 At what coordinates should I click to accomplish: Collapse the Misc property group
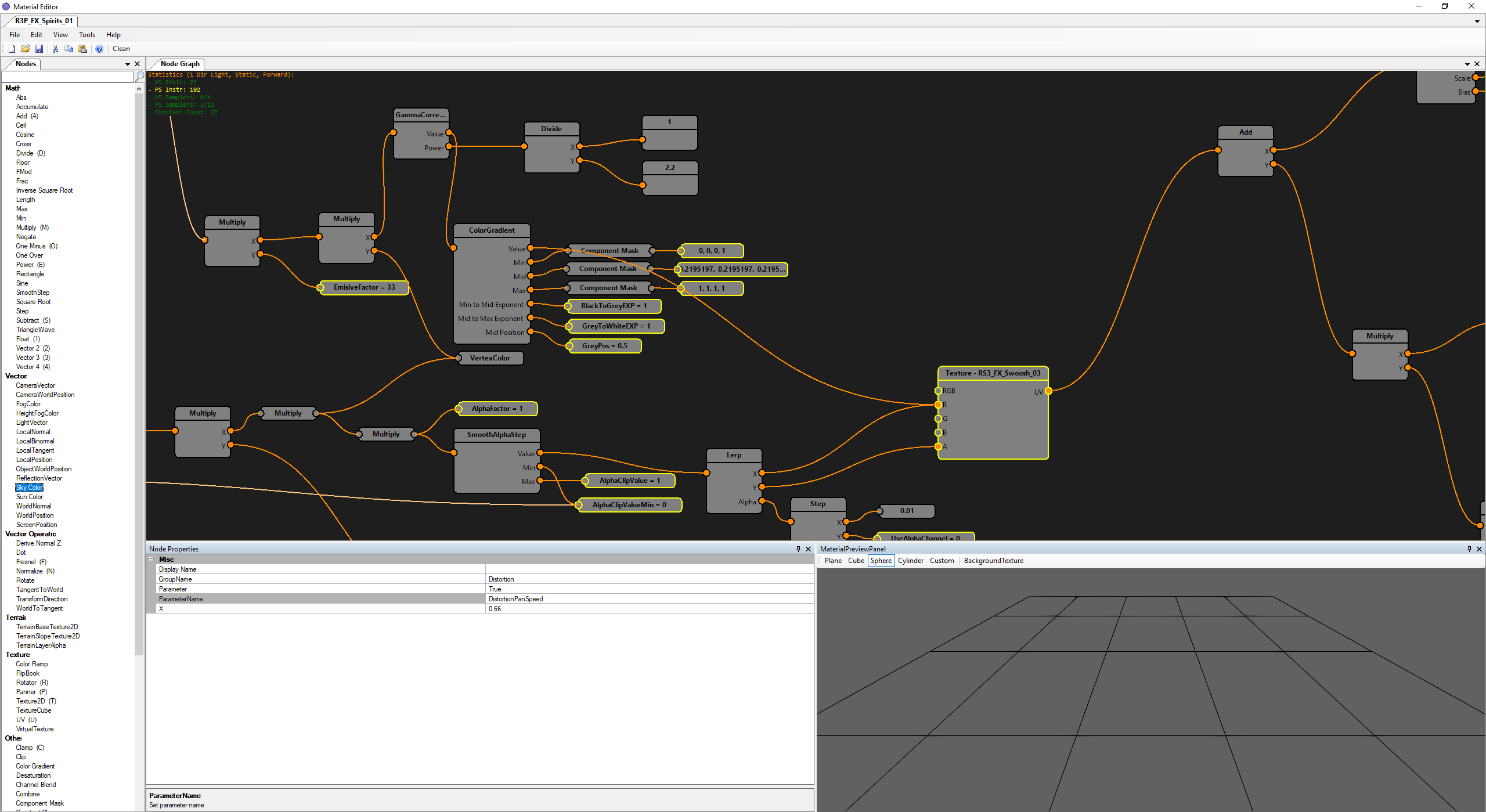(152, 559)
